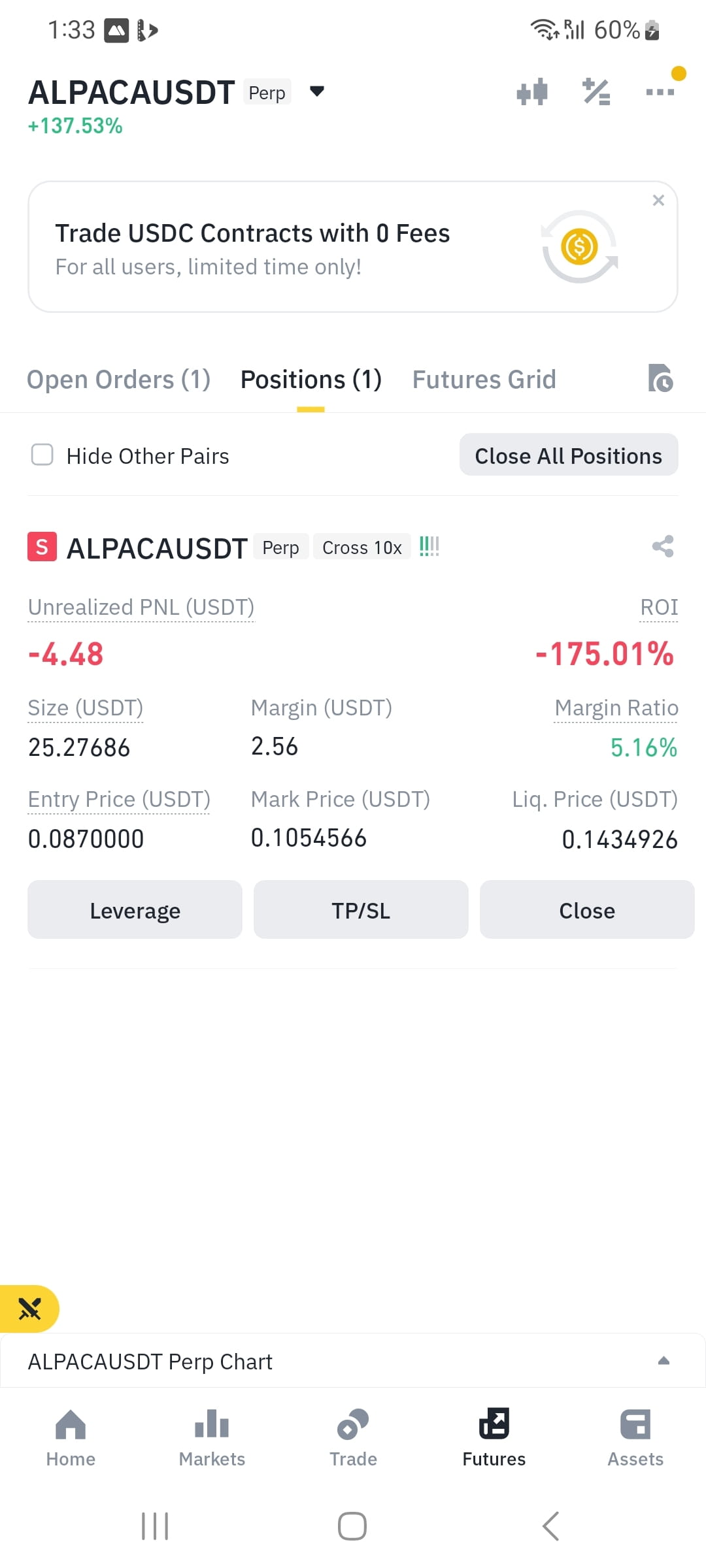Open the candlestick chart icon
Image resolution: width=706 pixels, height=1568 pixels.
coord(532,92)
